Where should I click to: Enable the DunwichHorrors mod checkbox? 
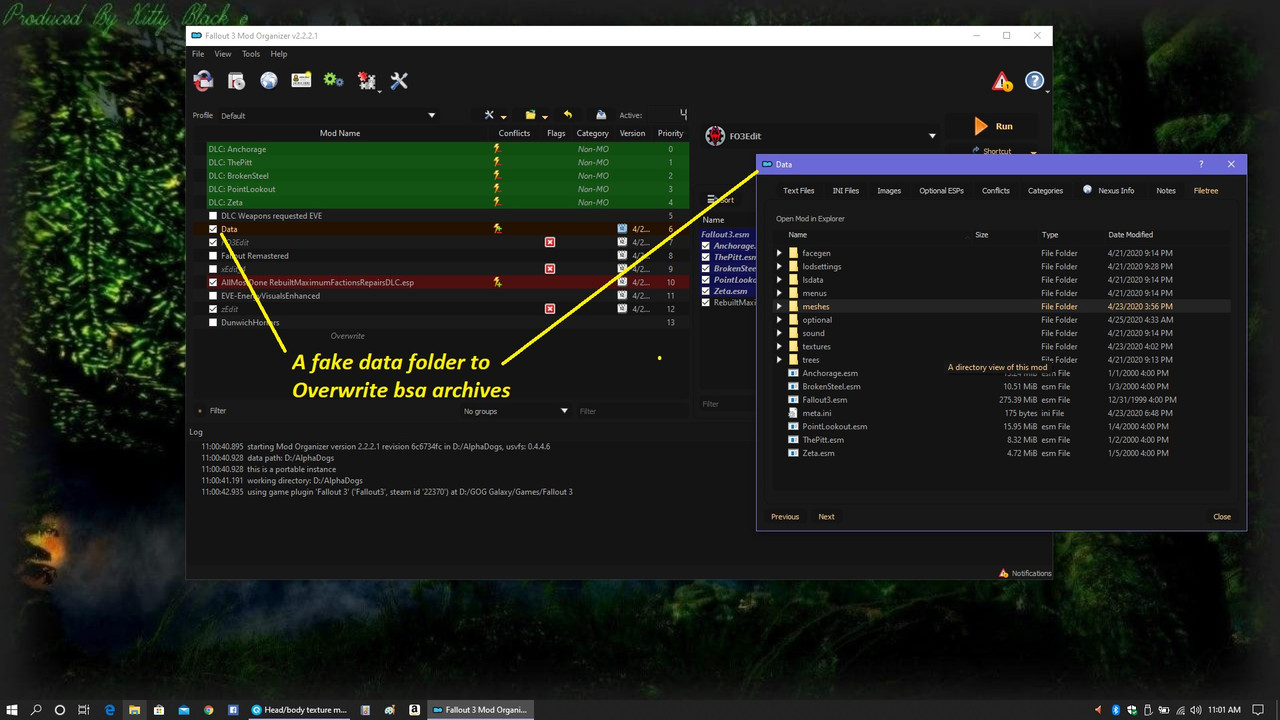point(213,322)
